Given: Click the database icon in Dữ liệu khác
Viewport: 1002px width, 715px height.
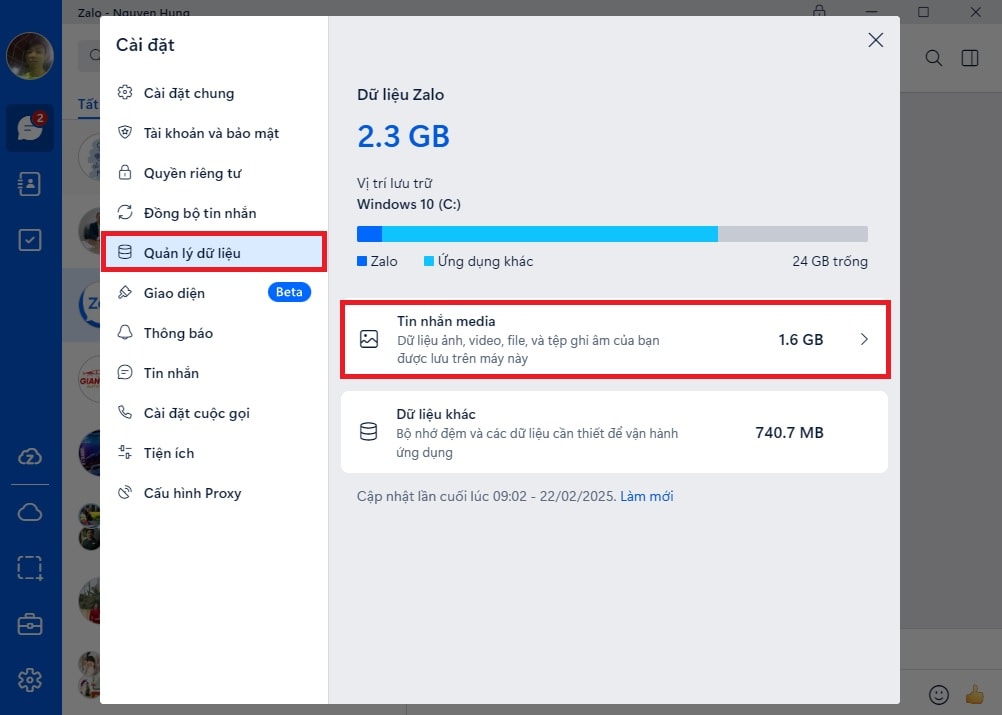Looking at the screenshot, I should click(369, 432).
